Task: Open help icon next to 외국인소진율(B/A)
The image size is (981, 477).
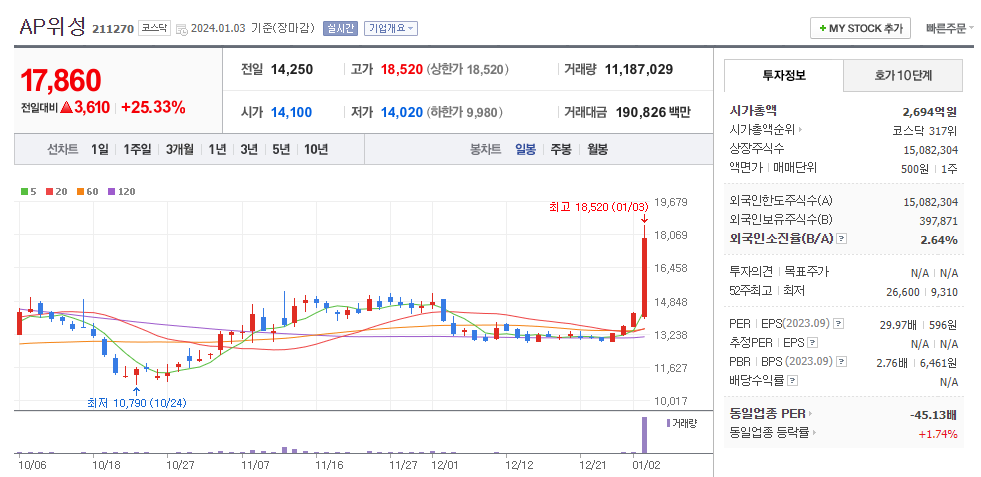Action: 841,238
